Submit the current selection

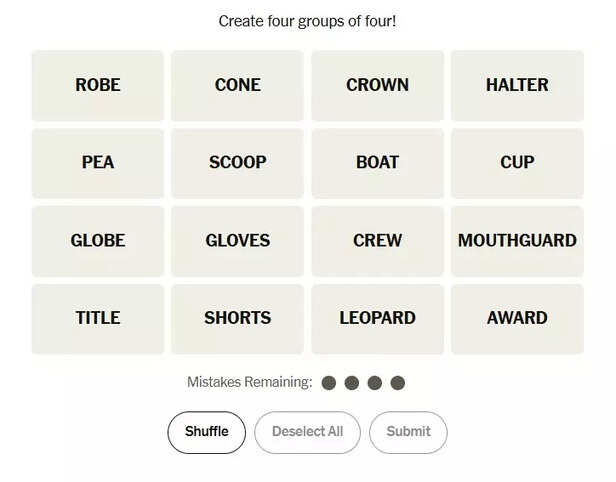point(408,432)
